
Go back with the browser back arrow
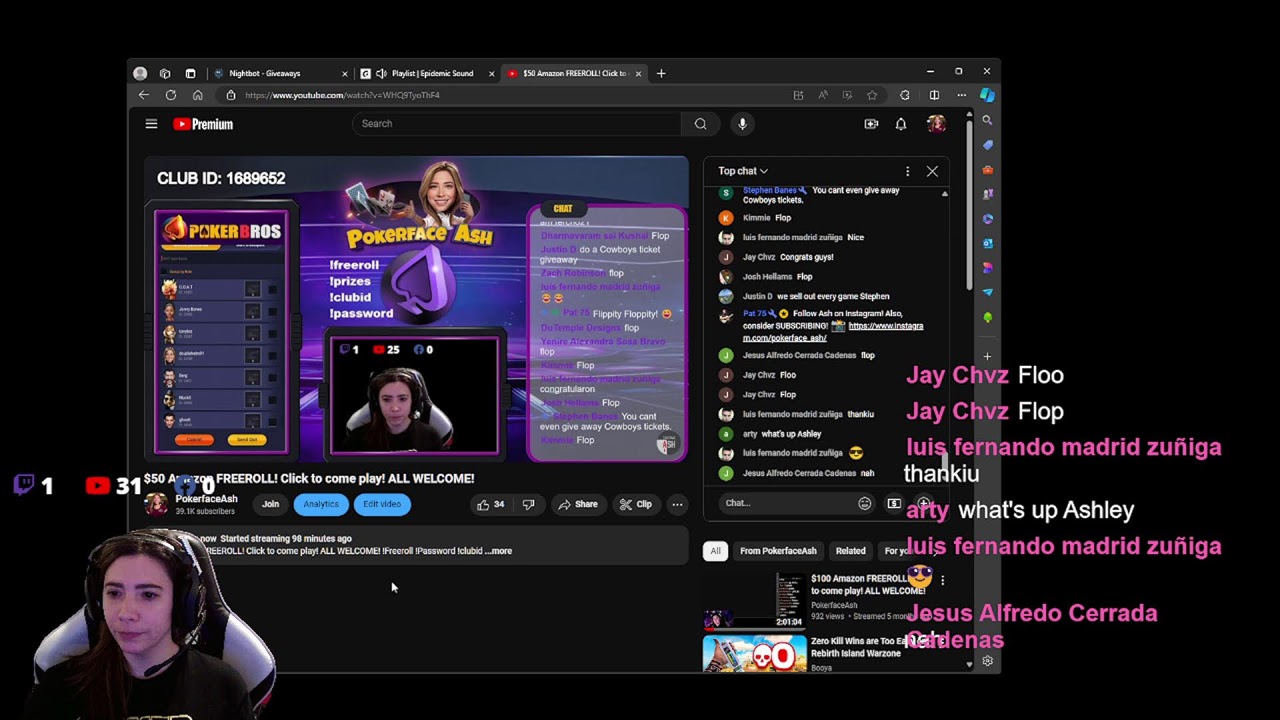pyautogui.click(x=144, y=95)
